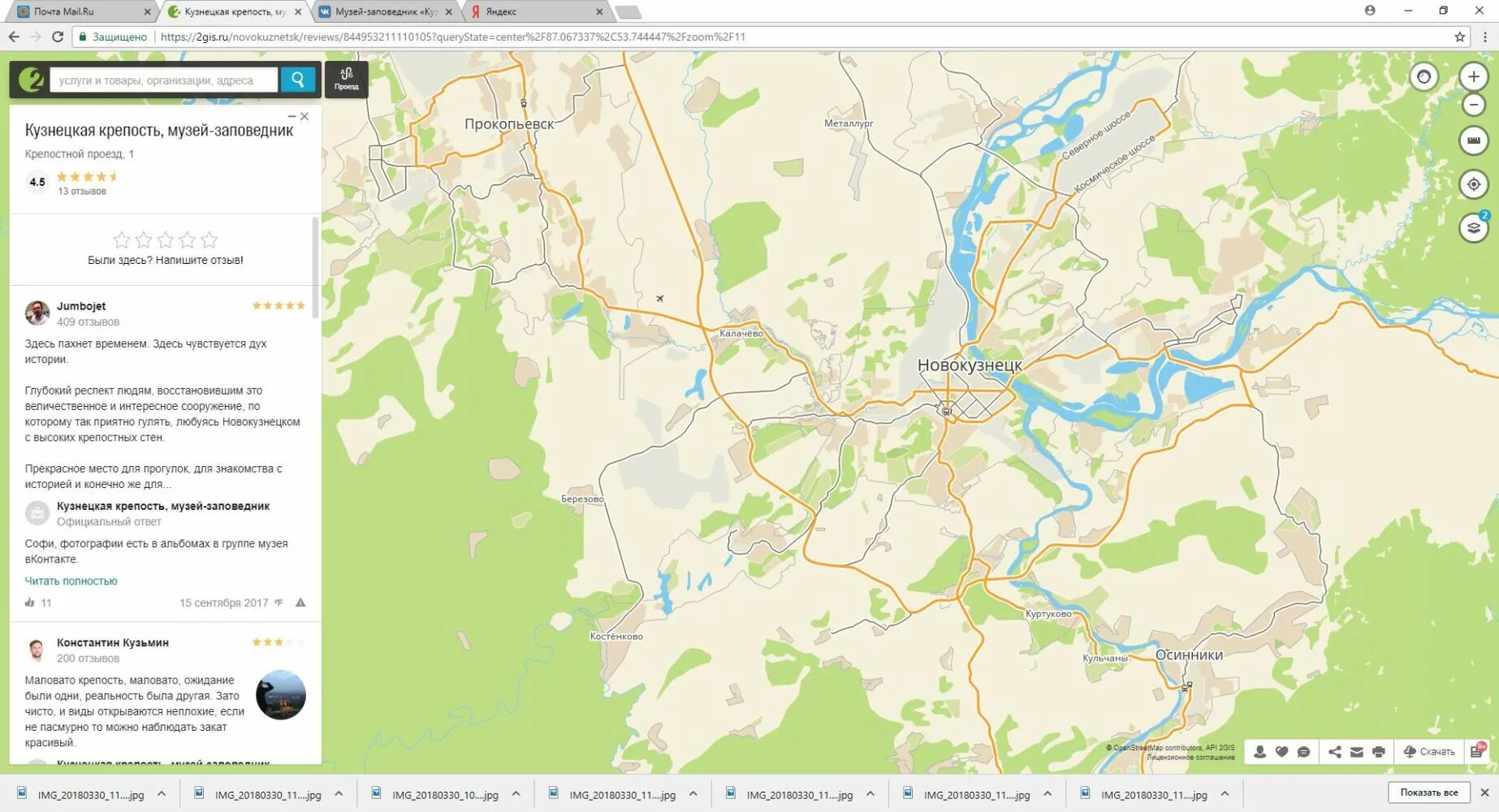This screenshot has height=812, width=1499.
Task: Go back in browser history
Action: pyautogui.click(x=14, y=37)
